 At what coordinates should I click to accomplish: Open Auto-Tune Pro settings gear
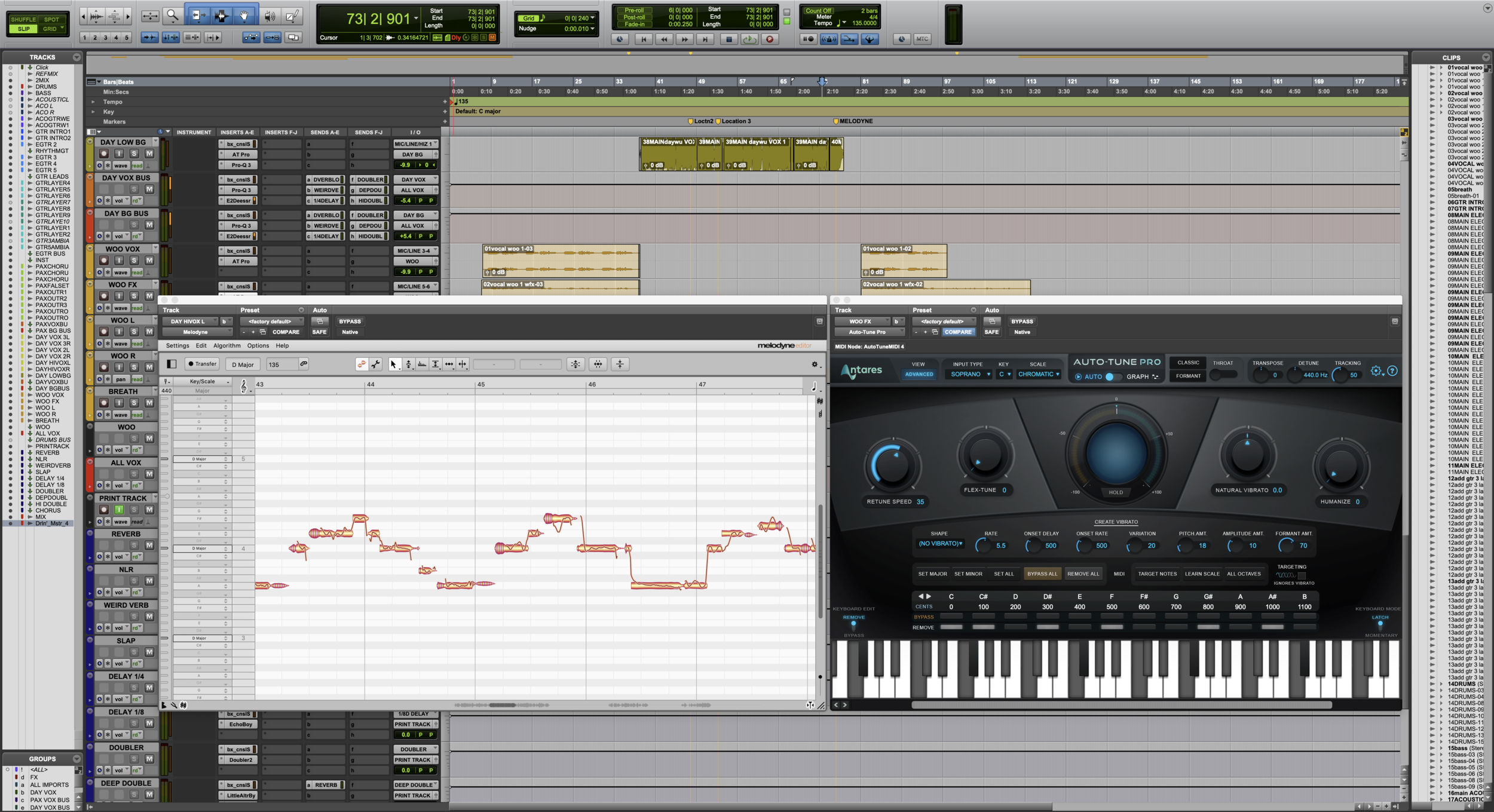click(x=1376, y=371)
